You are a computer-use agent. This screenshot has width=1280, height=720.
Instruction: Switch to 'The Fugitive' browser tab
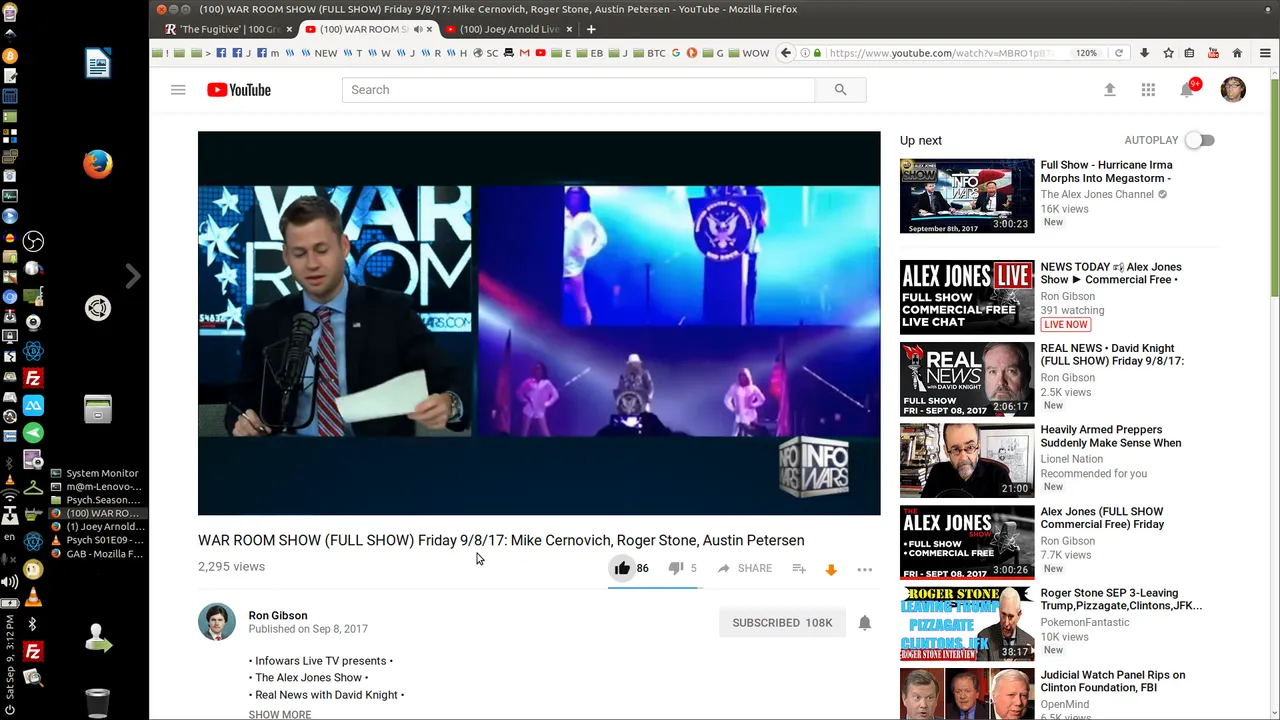230,29
